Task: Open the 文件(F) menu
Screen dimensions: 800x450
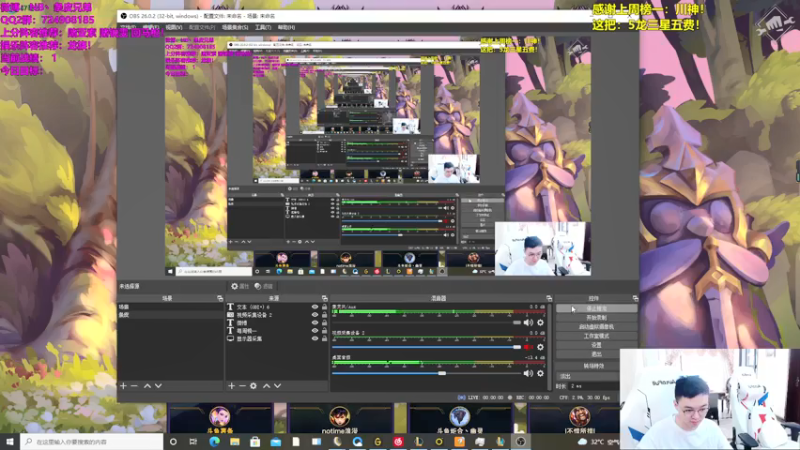Action: pos(128,27)
